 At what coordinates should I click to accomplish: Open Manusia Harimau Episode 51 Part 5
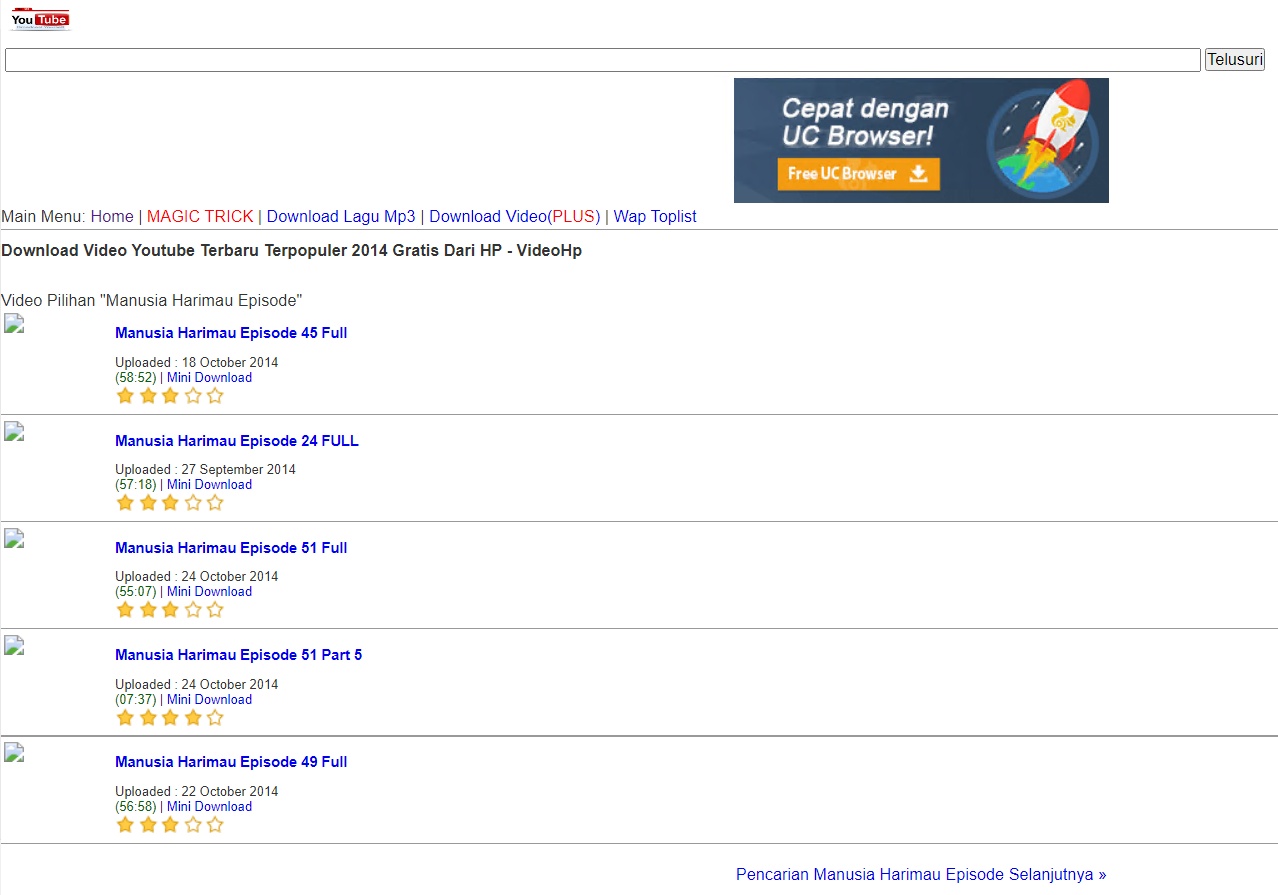pyautogui.click(x=238, y=655)
